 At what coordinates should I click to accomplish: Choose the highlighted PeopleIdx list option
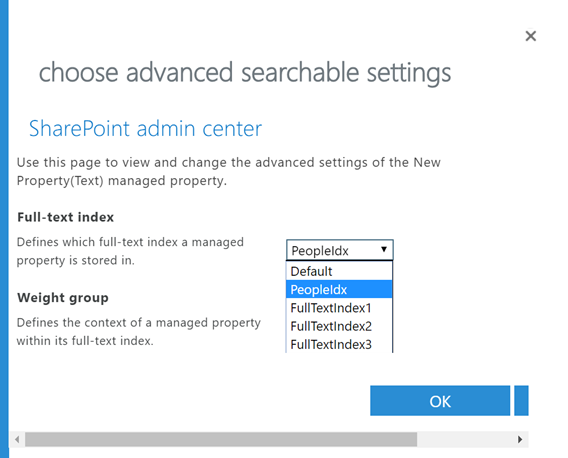[339, 289]
